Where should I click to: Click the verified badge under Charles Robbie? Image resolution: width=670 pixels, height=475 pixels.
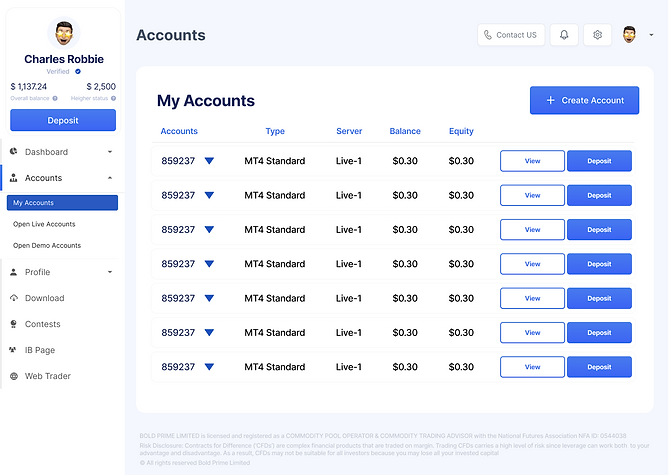pos(78,72)
